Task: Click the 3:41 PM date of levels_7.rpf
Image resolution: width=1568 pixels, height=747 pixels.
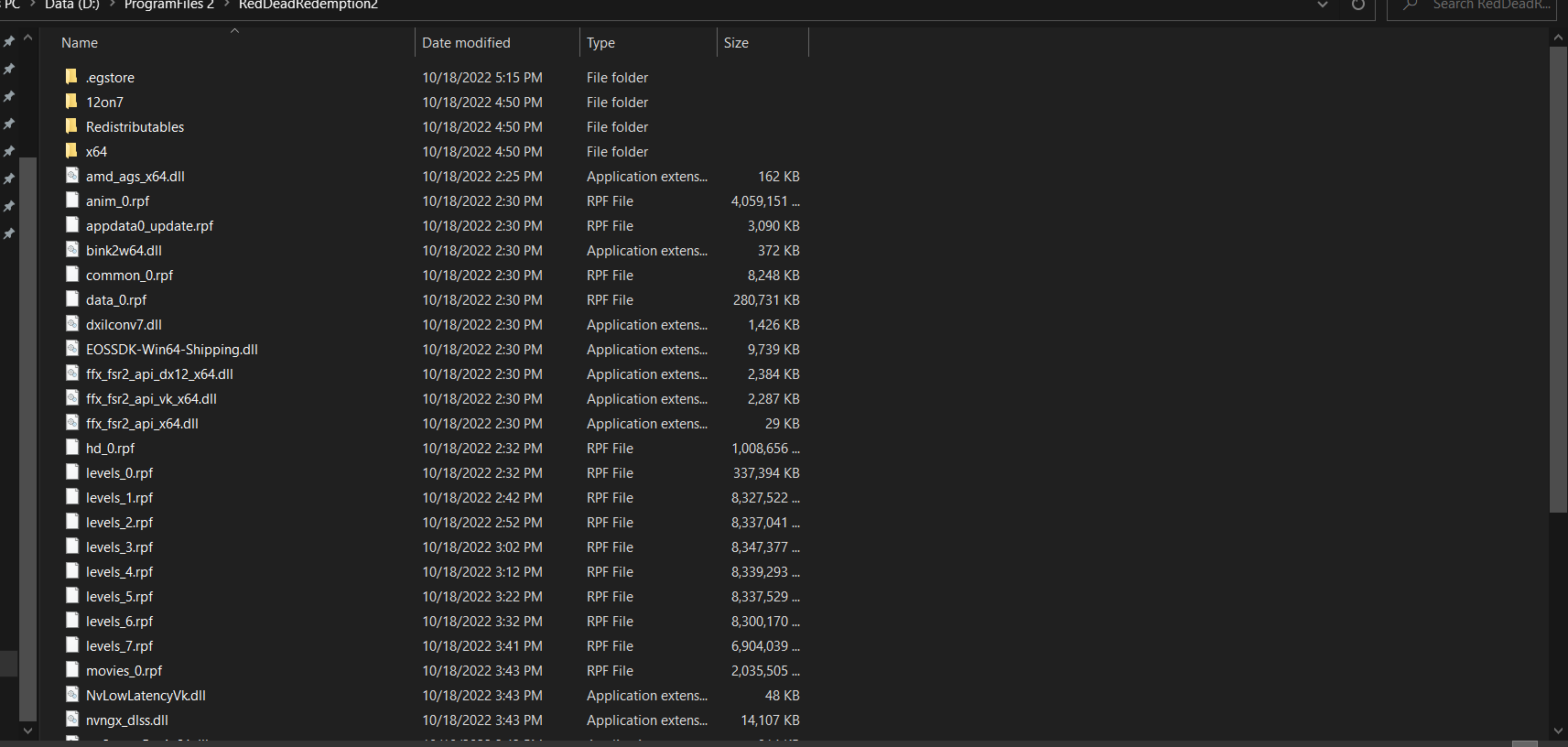Action: click(x=482, y=646)
